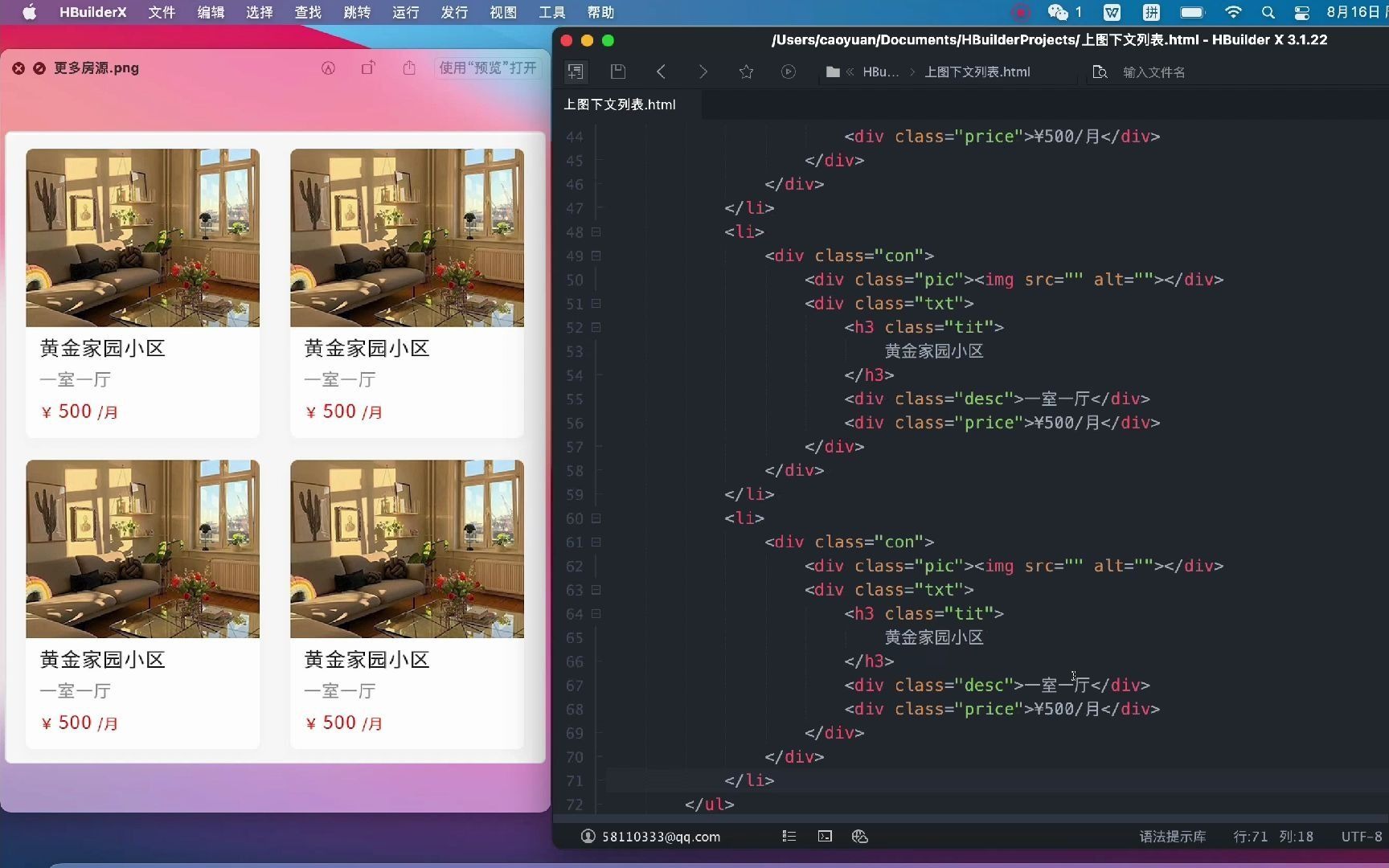This screenshot has width=1389, height=868.
Task: Click the file search icon beside 输入文件名
Action: (1100, 72)
